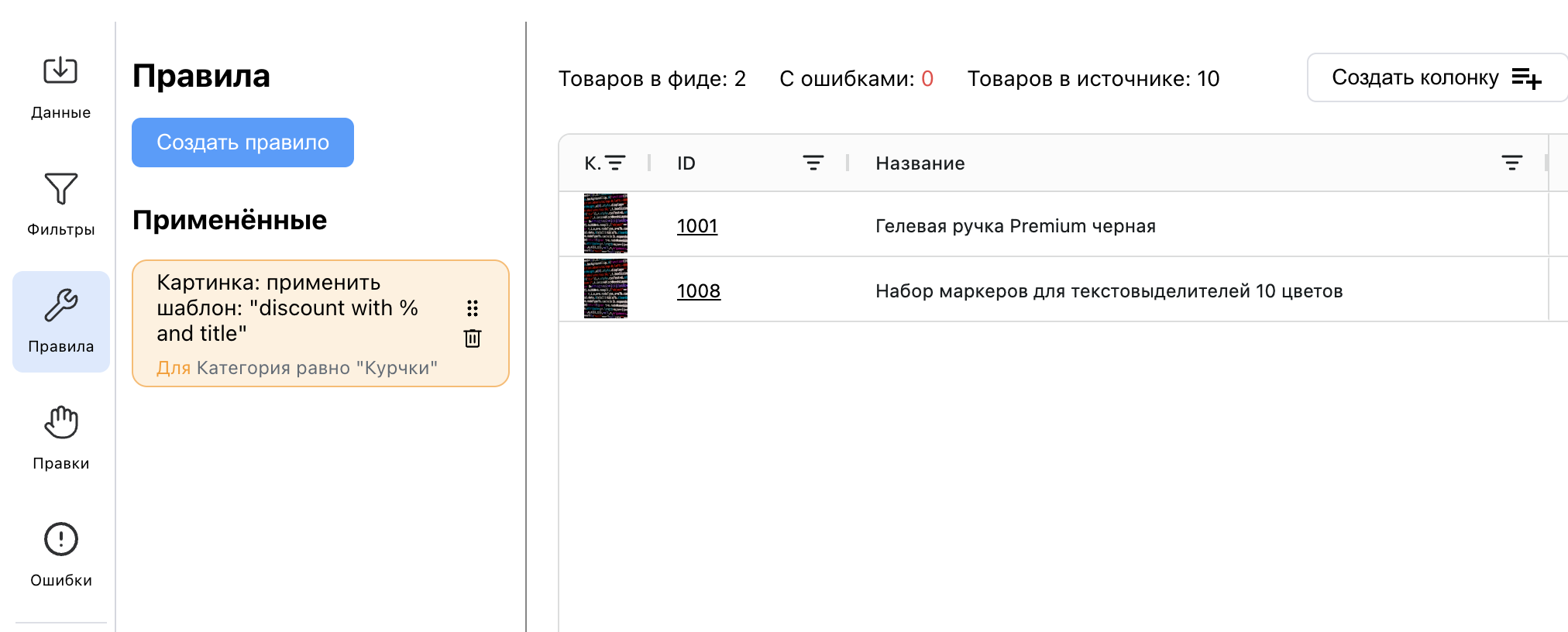Select the Правила wrench tab

tap(60, 321)
